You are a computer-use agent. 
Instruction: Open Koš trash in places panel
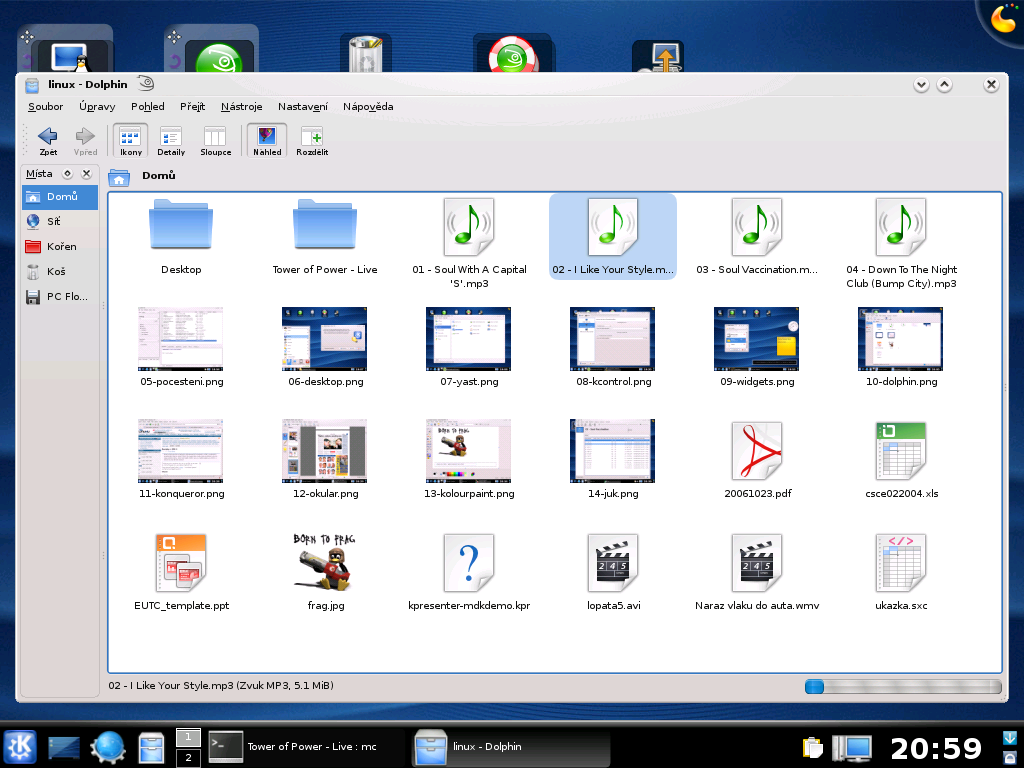[55, 272]
